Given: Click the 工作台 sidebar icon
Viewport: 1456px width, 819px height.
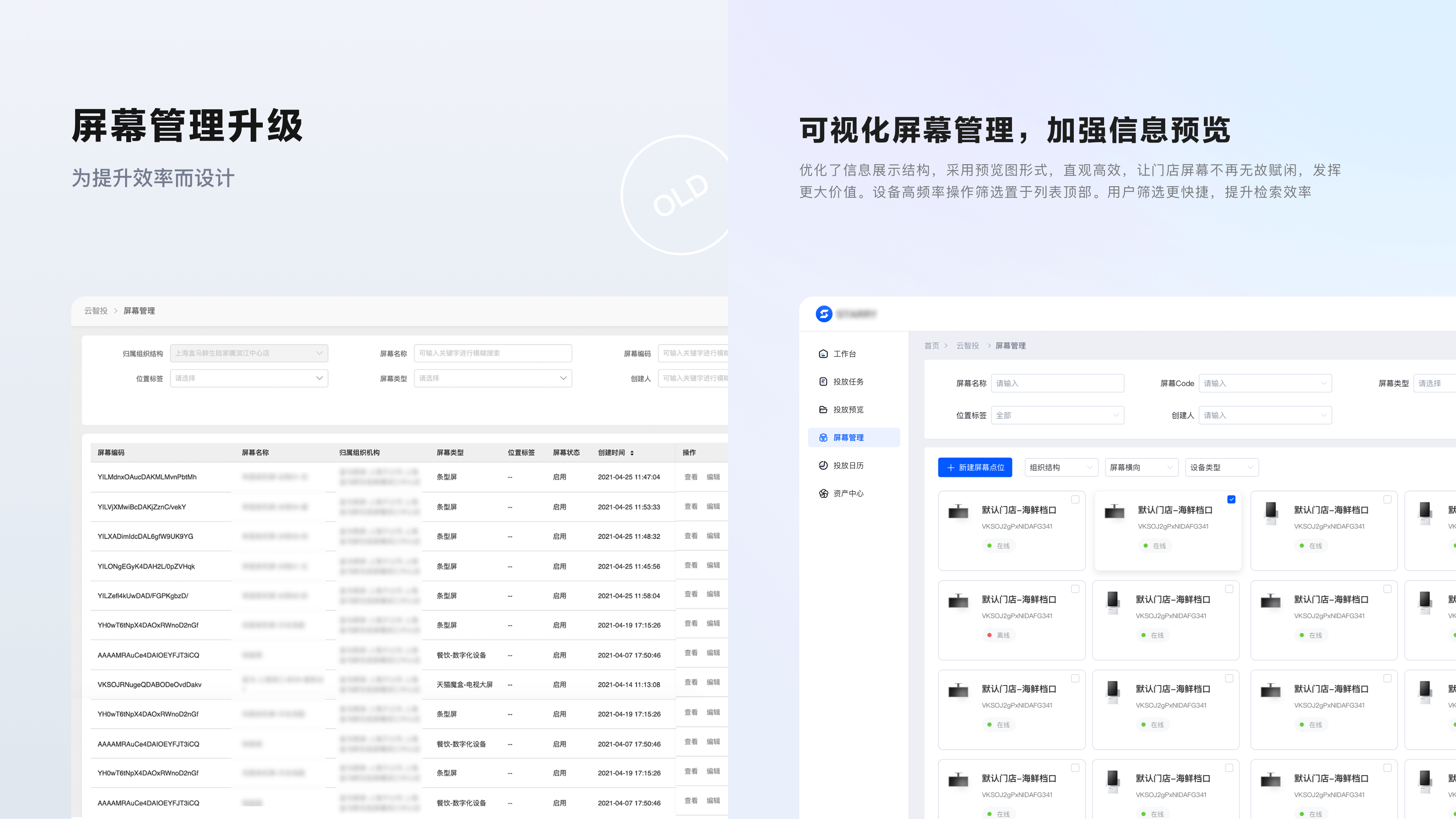Looking at the screenshot, I should (x=823, y=354).
